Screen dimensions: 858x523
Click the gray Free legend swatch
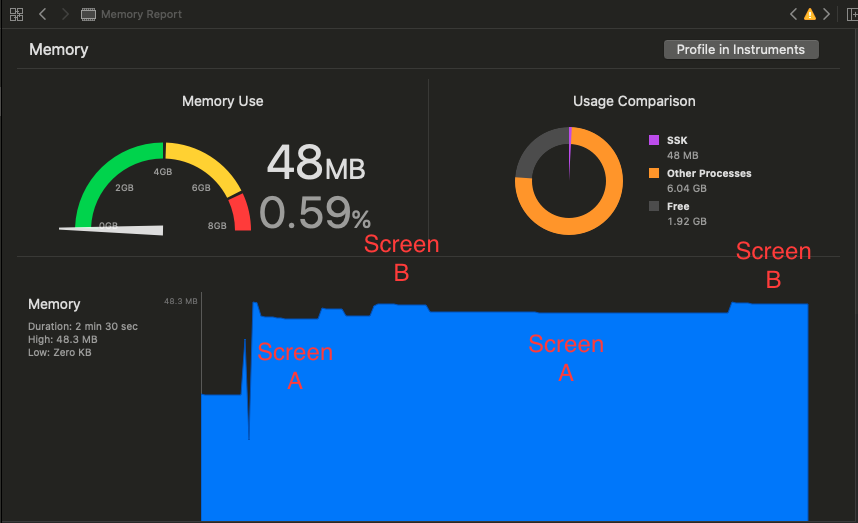(x=654, y=206)
